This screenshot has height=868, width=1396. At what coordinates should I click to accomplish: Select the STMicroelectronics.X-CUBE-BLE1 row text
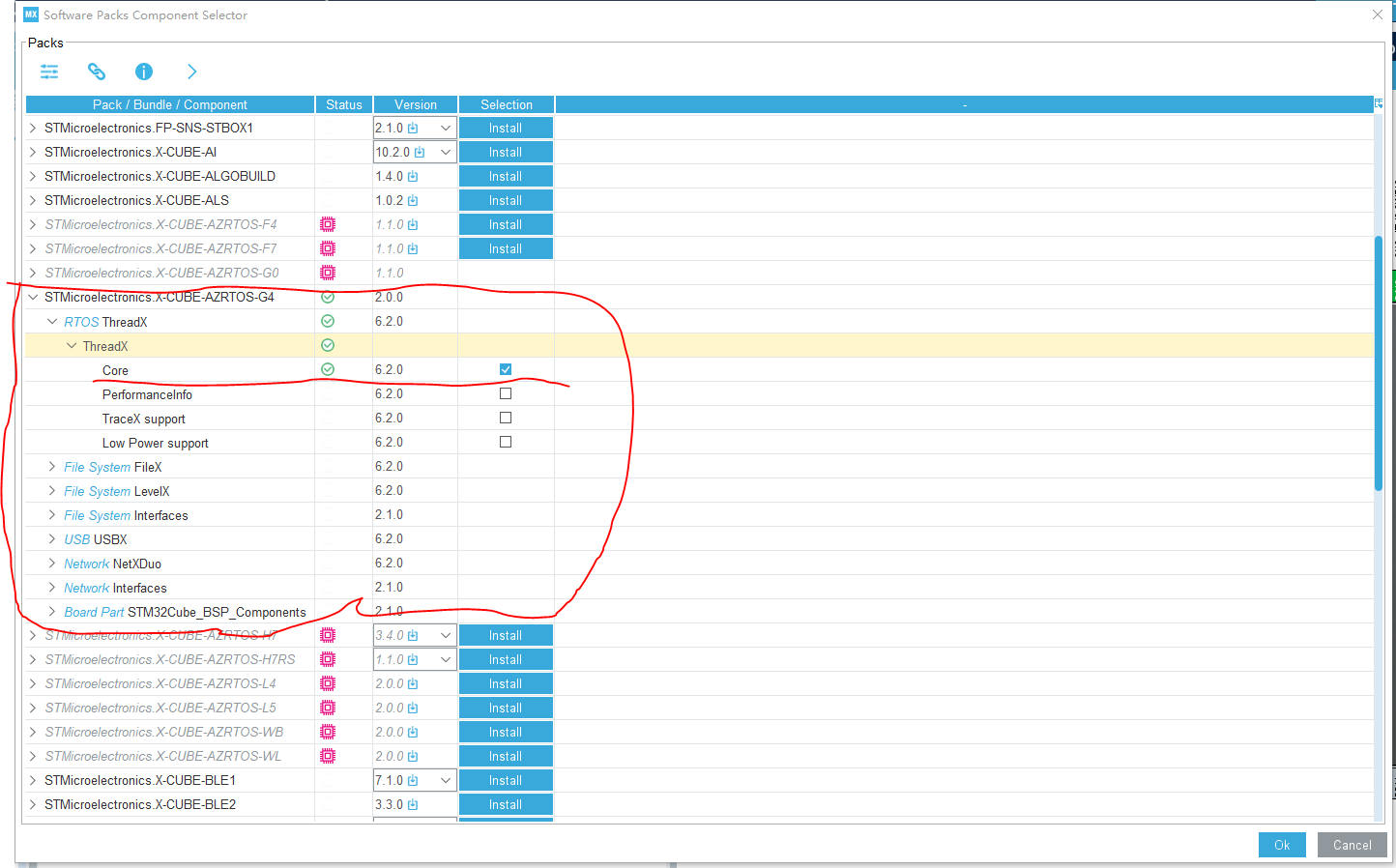(140, 780)
